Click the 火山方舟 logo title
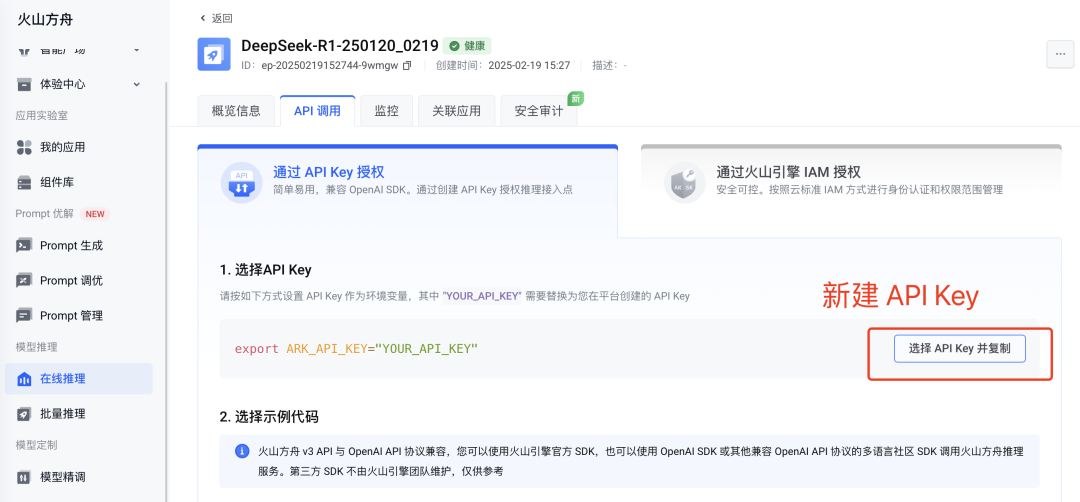The height and width of the screenshot is (502, 1080). (x=43, y=19)
